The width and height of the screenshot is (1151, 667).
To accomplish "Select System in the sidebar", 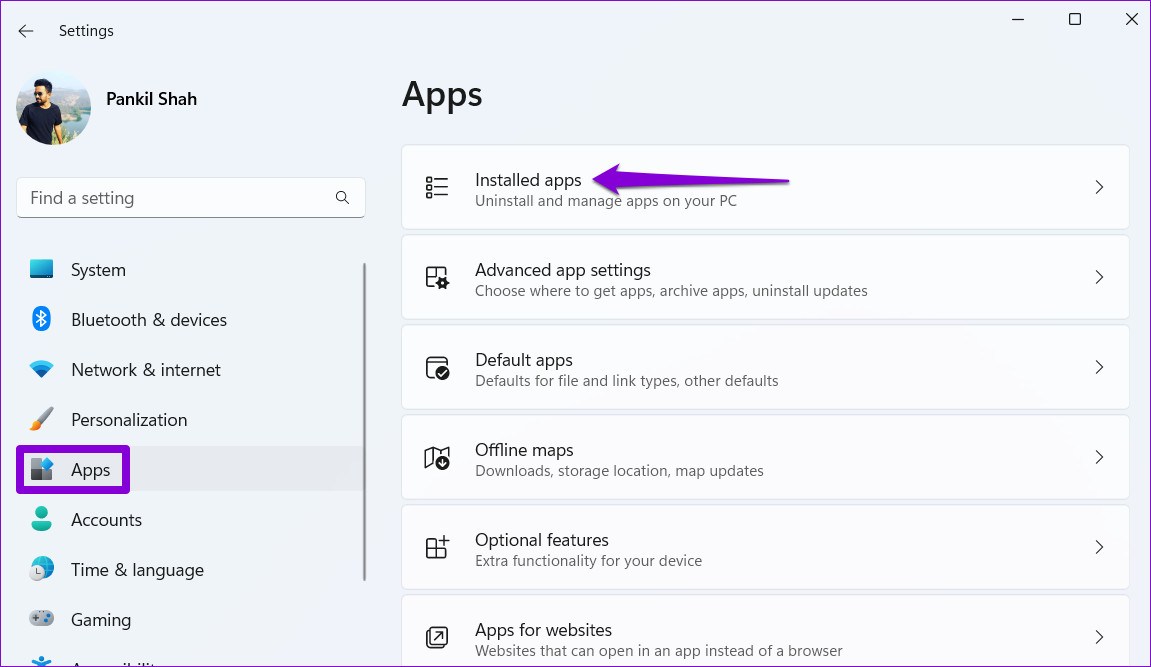I will coord(98,269).
